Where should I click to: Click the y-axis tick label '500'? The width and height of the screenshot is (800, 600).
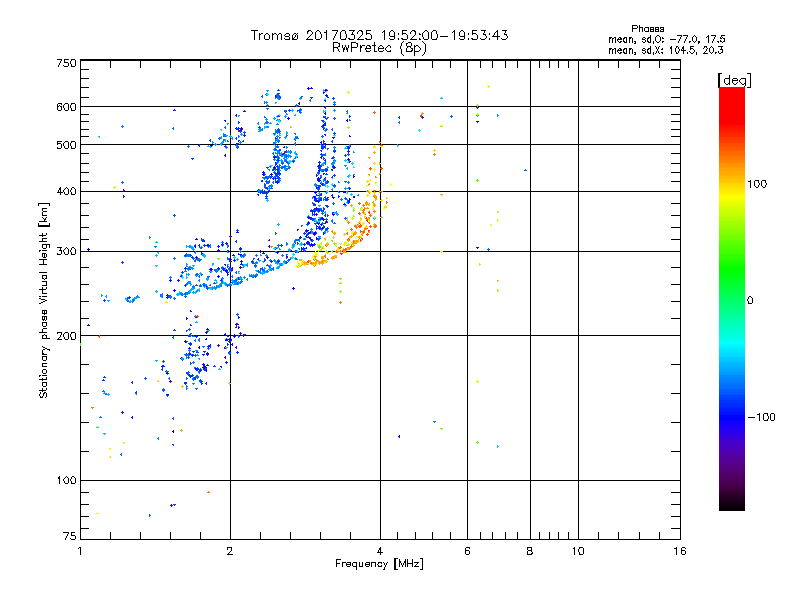point(66,145)
